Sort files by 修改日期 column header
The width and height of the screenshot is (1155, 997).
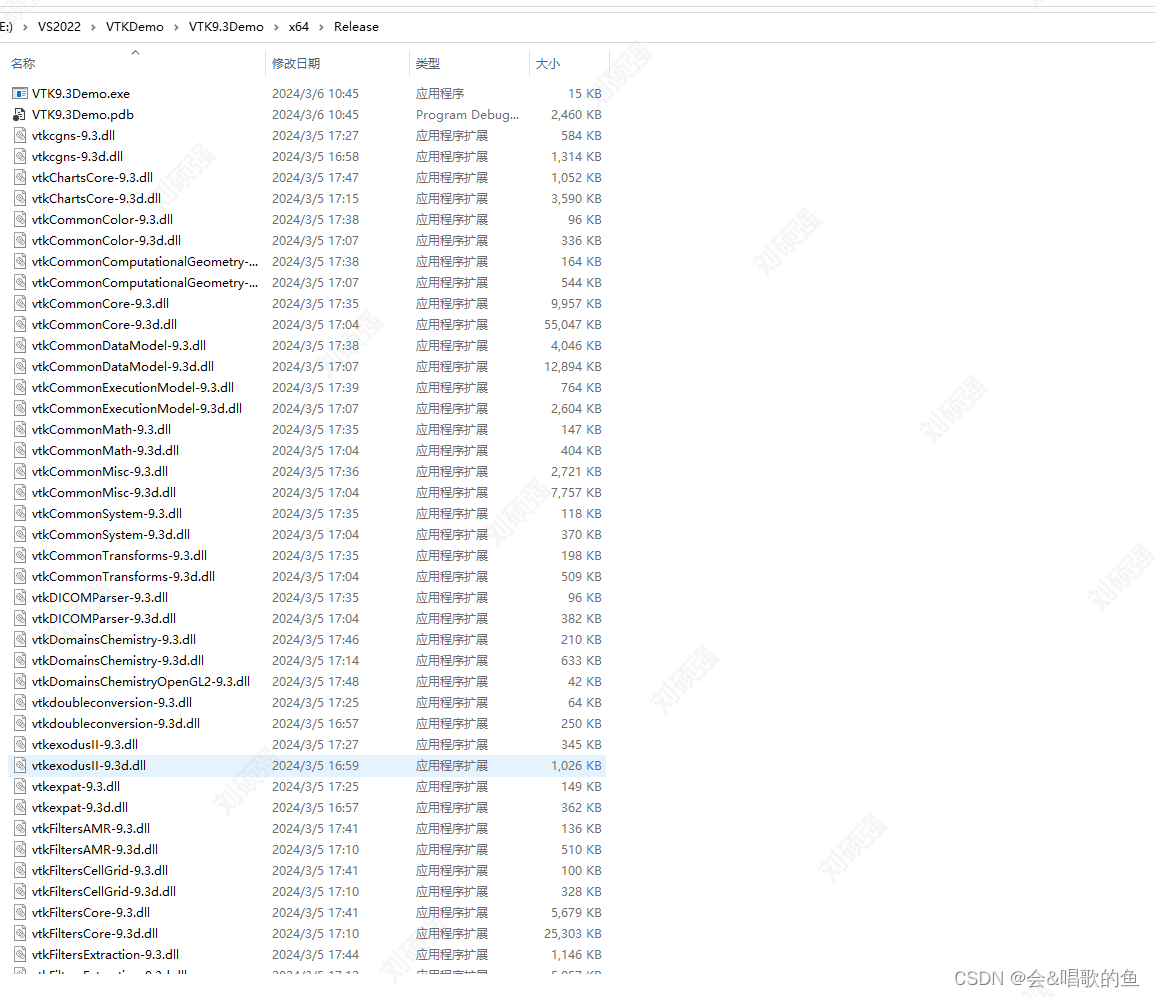(x=293, y=62)
